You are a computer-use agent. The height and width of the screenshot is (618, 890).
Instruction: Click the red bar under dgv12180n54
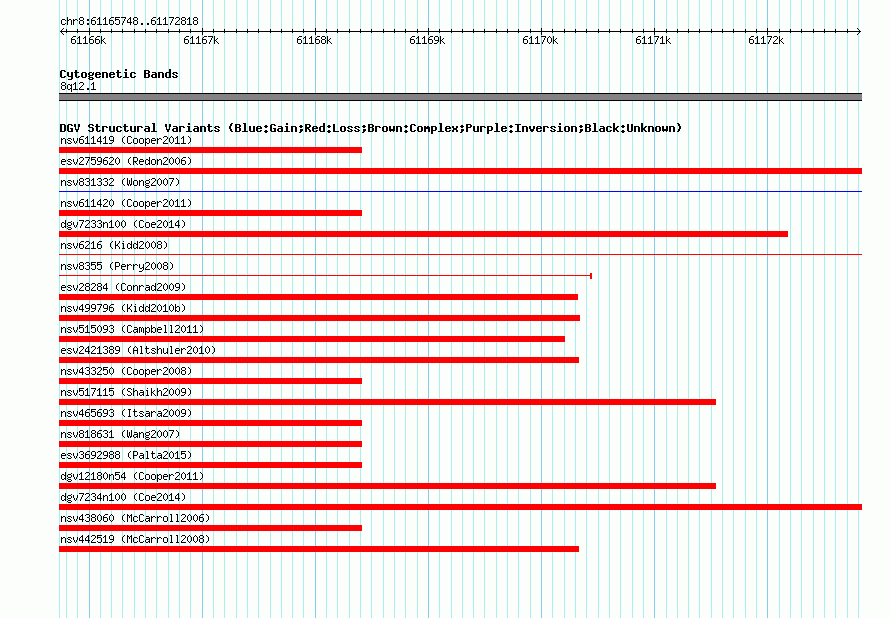[387, 486]
